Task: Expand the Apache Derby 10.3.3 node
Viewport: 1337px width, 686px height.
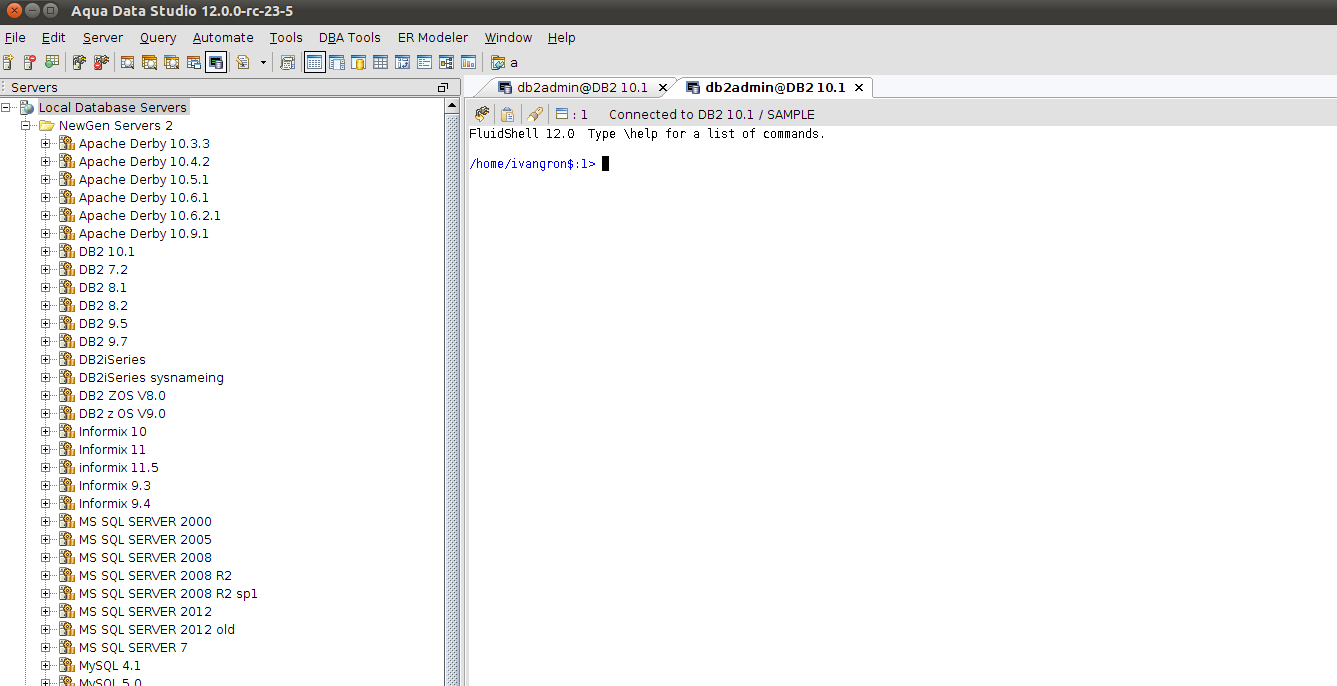Action: [x=46, y=143]
